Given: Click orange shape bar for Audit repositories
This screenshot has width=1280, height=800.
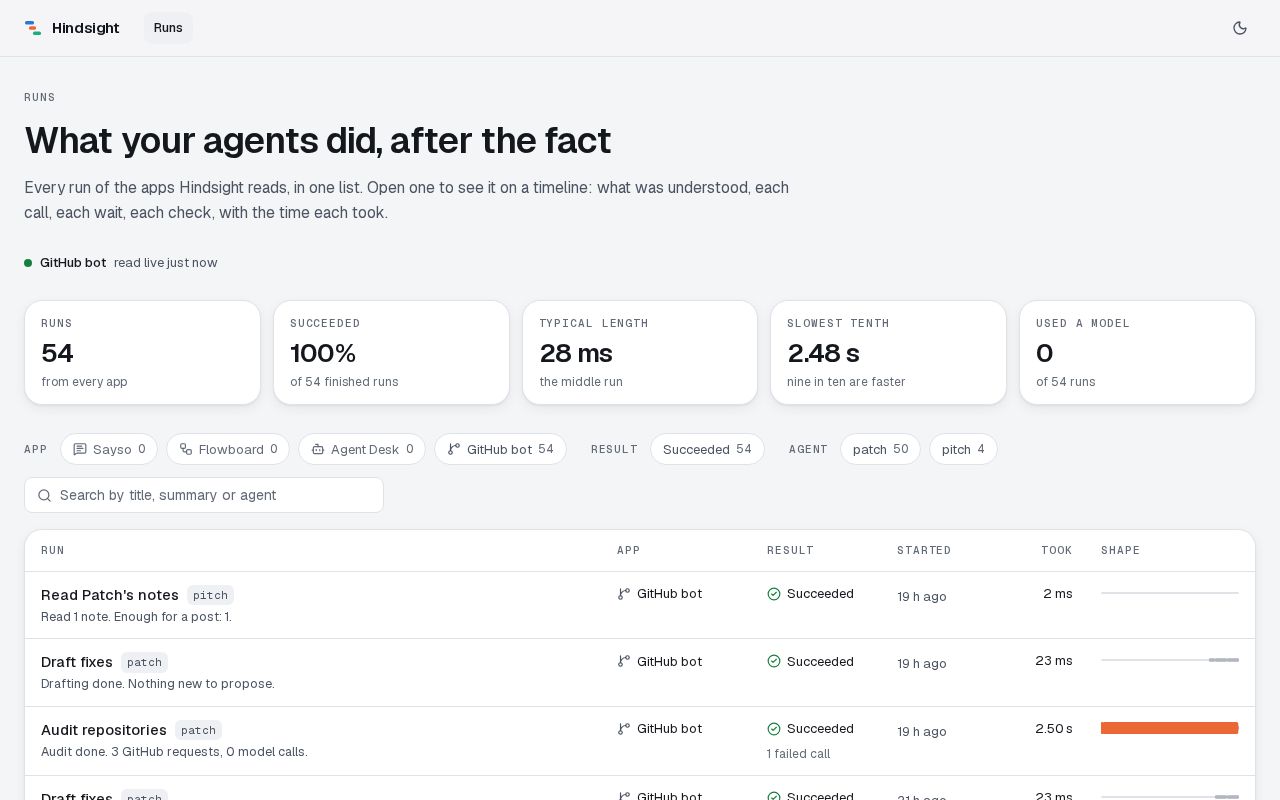Looking at the screenshot, I should 1170,728.
